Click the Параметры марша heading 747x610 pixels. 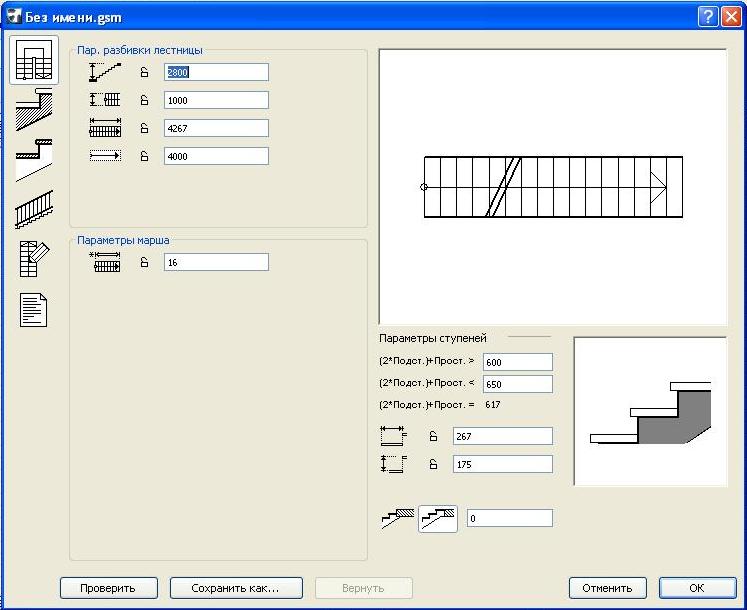[x=123, y=240]
